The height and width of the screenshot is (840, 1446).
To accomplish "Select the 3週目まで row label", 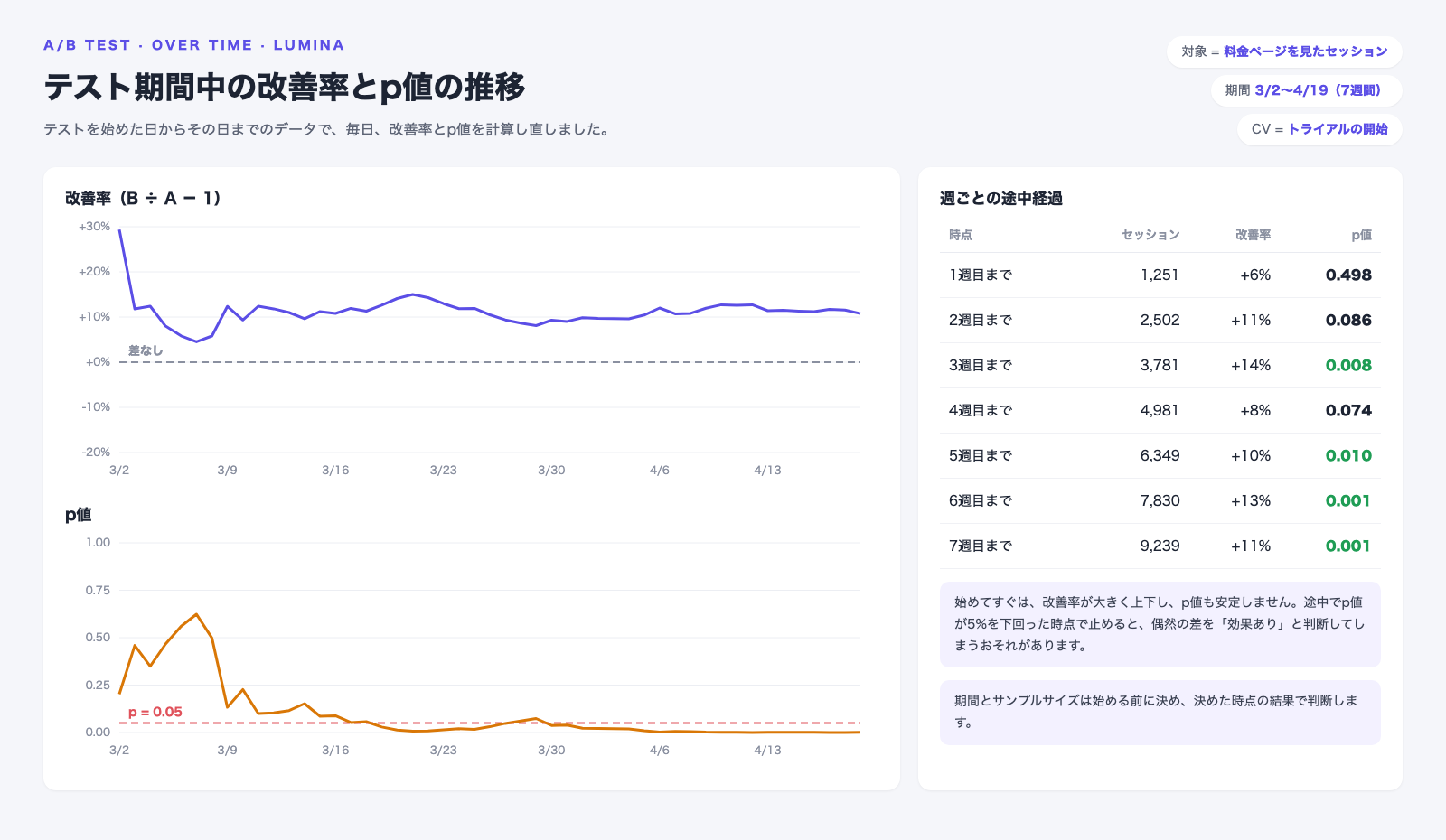I will (981, 365).
